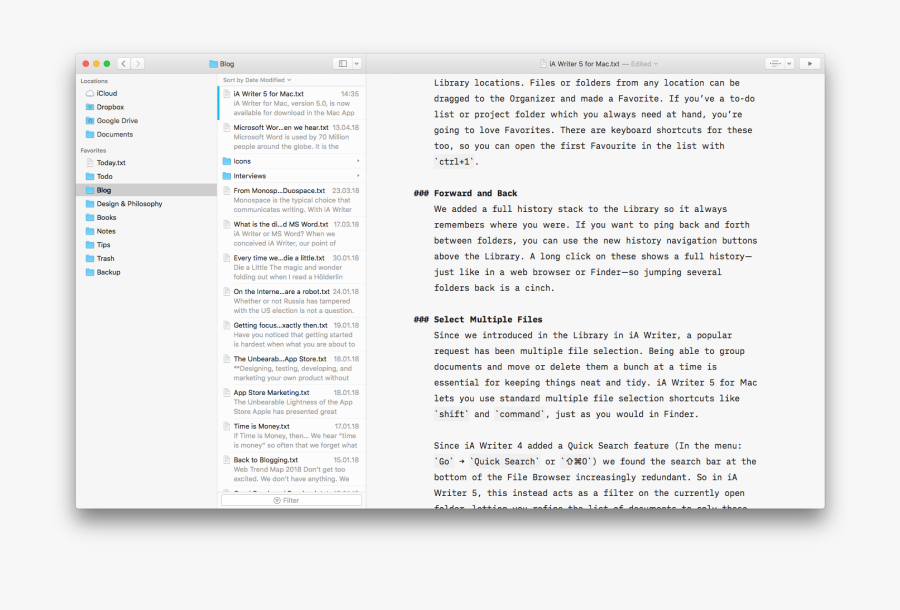
Task: Click the document title iA Writer 5 for Mac.txt
Action: (583, 63)
